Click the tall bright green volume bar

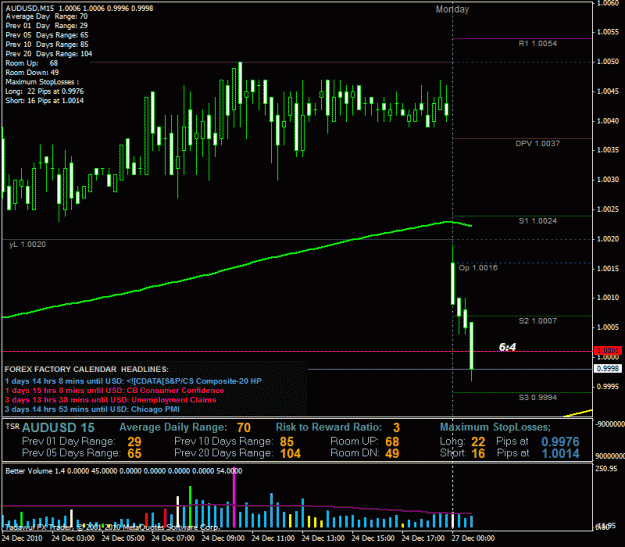pos(190,507)
